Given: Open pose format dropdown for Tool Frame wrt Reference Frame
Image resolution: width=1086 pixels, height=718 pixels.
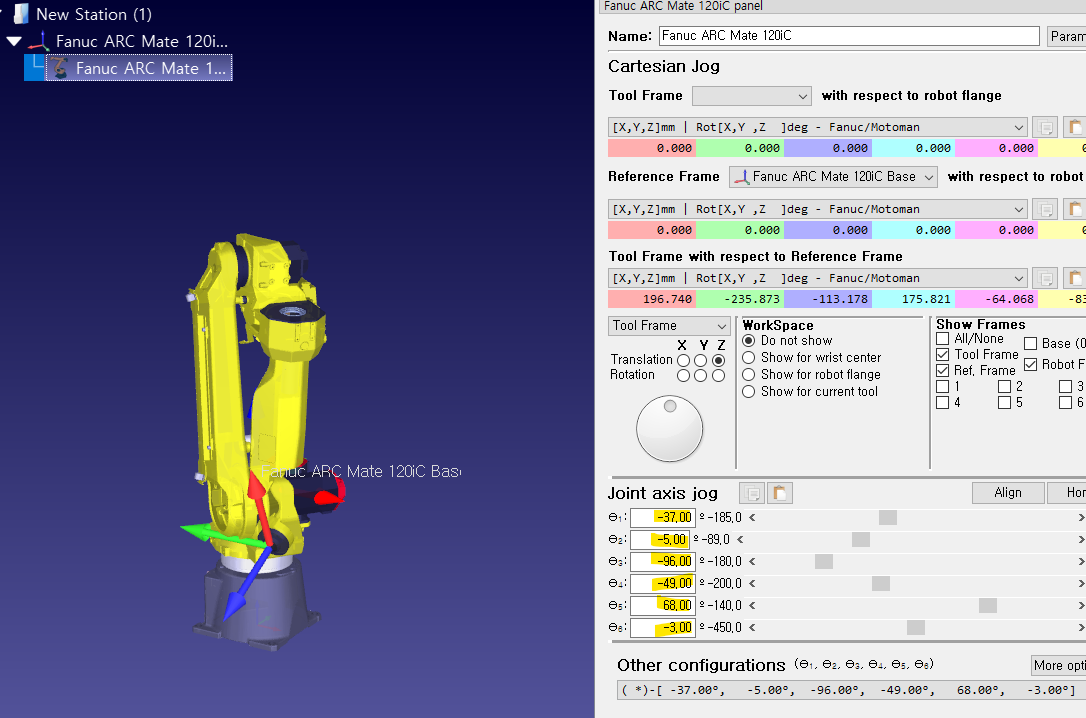Looking at the screenshot, I should click(818, 278).
